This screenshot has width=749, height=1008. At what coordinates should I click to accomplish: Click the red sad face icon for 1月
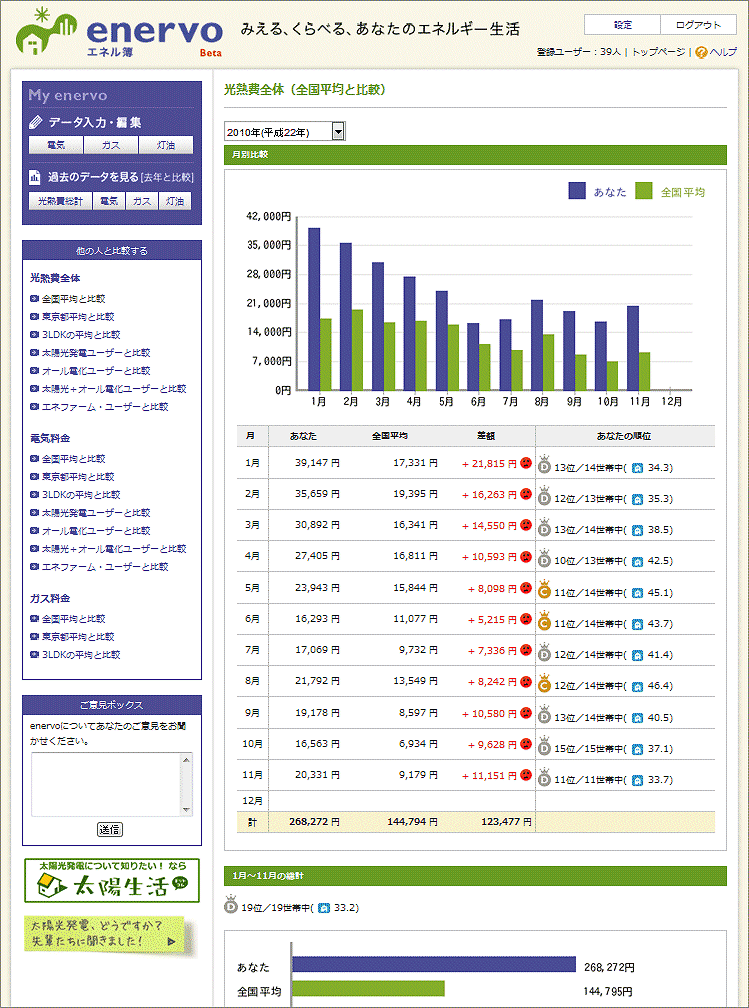pyautogui.click(x=525, y=464)
